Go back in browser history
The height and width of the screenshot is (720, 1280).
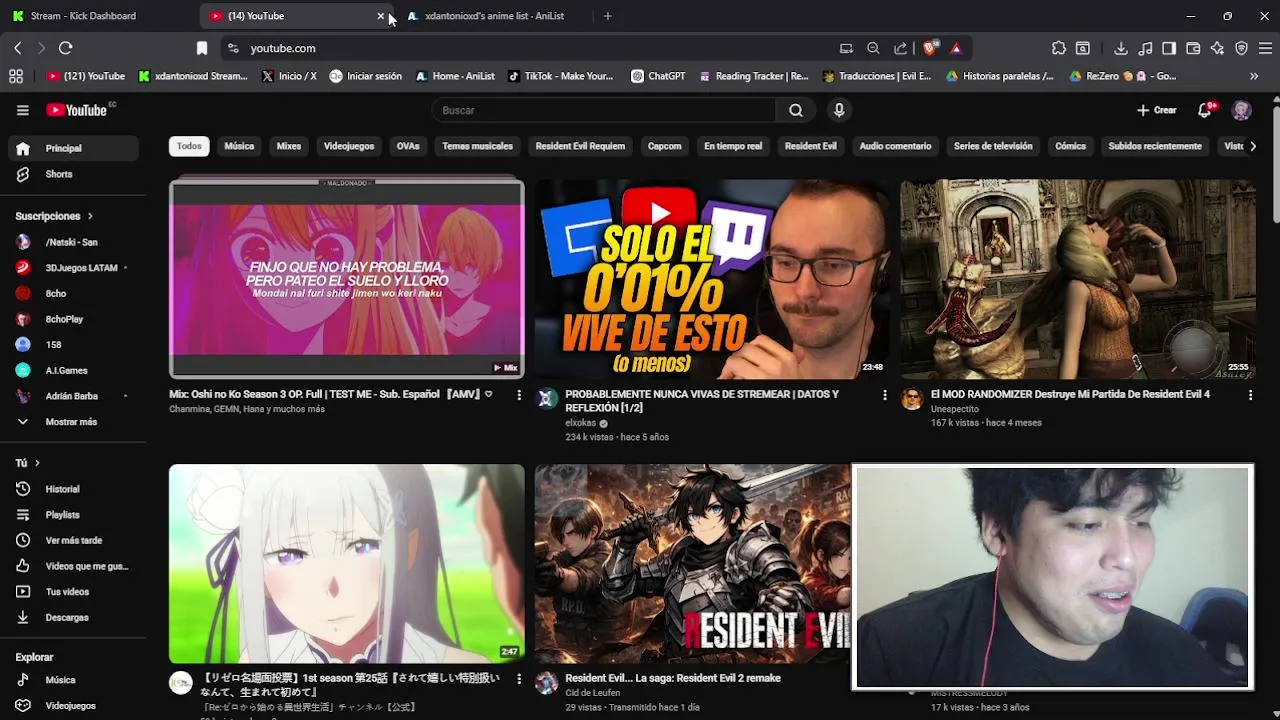pos(18,48)
